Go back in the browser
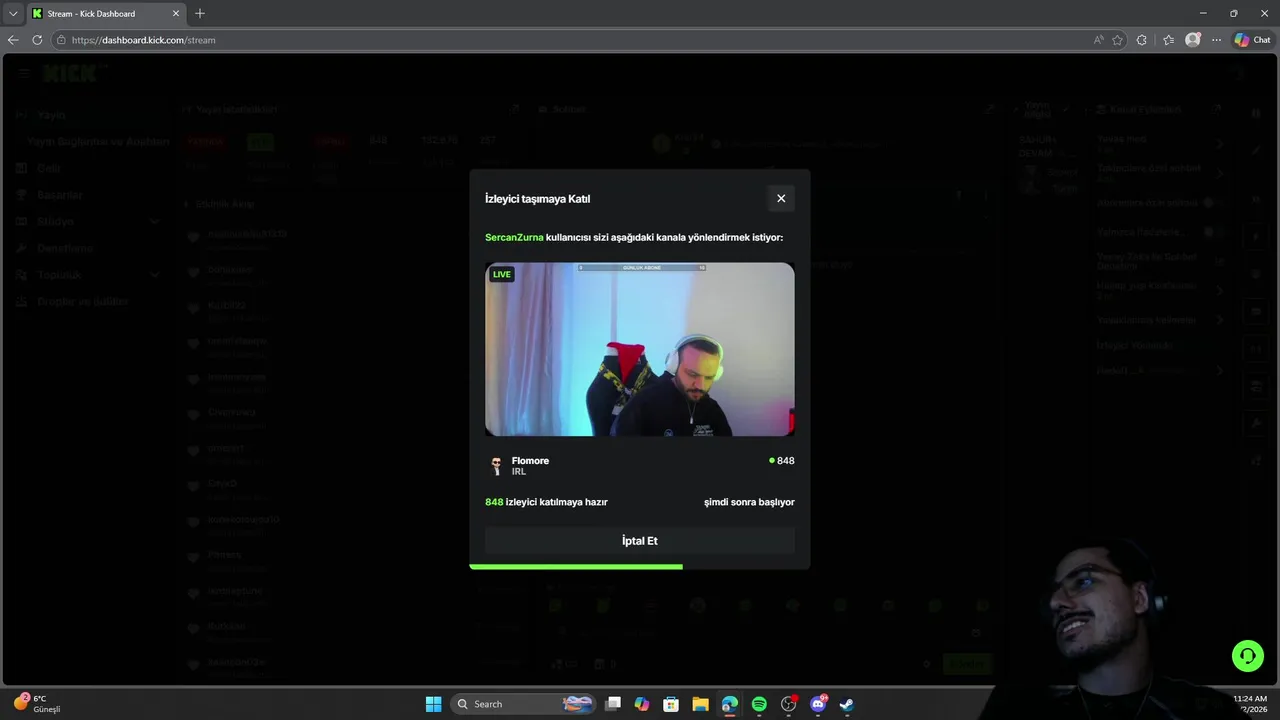1280x720 pixels. click(x=13, y=40)
